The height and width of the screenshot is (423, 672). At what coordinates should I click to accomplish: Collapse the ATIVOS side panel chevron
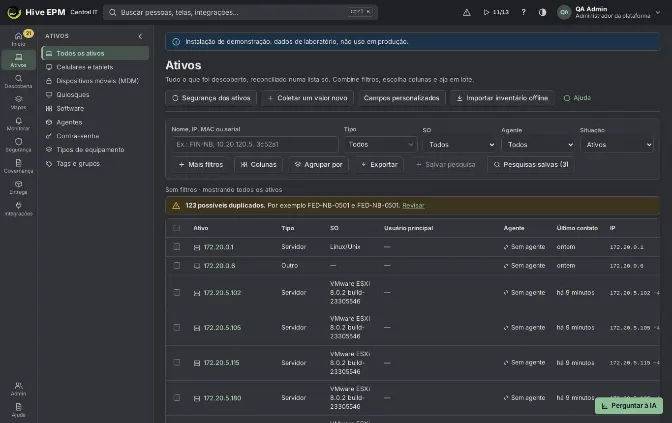pos(140,36)
